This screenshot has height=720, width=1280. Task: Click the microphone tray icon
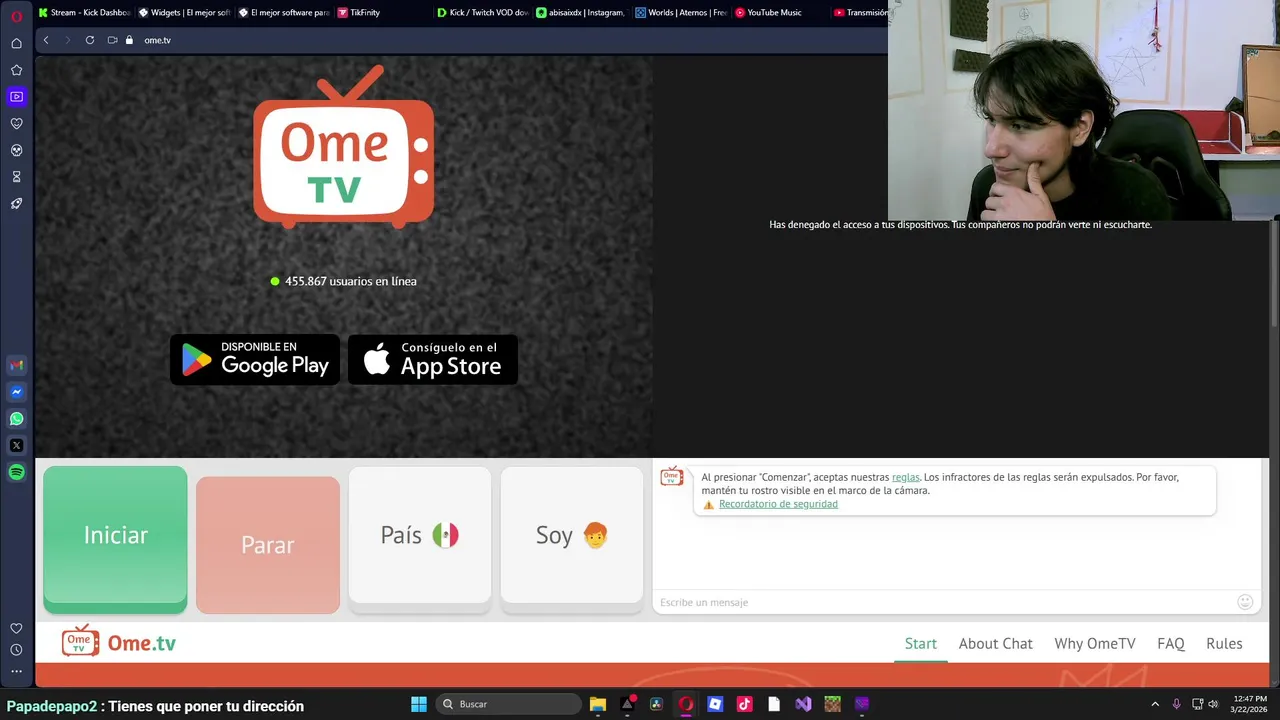click(x=1176, y=704)
